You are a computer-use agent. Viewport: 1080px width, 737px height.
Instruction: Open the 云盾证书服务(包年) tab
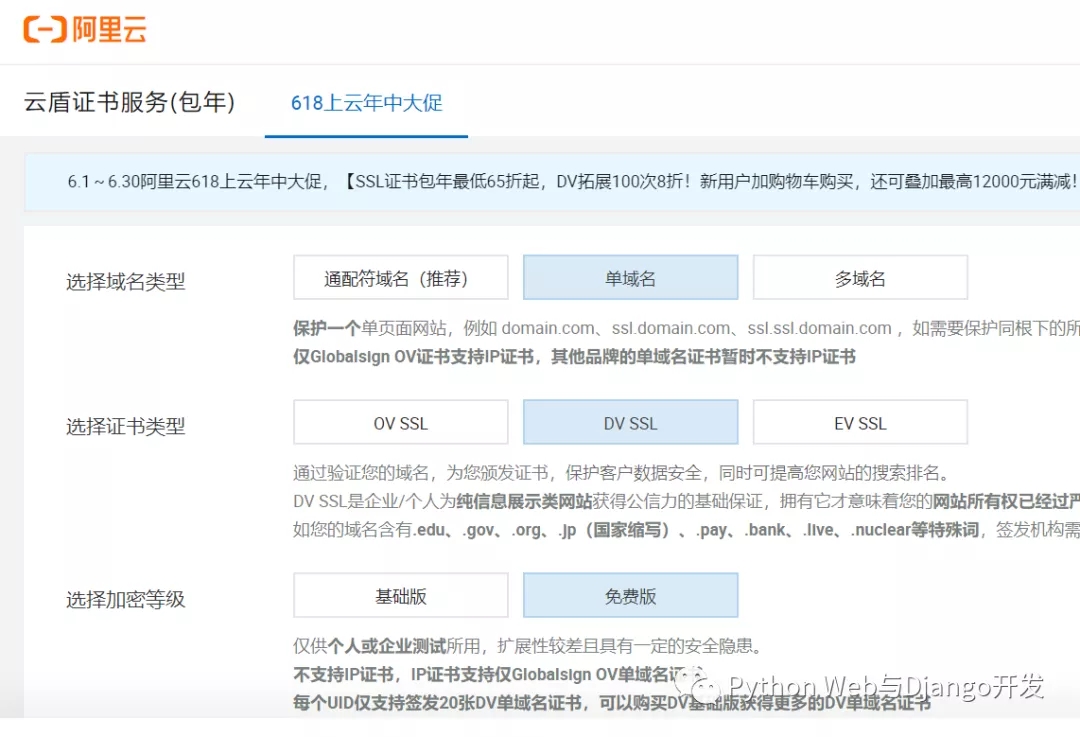pyautogui.click(x=129, y=102)
